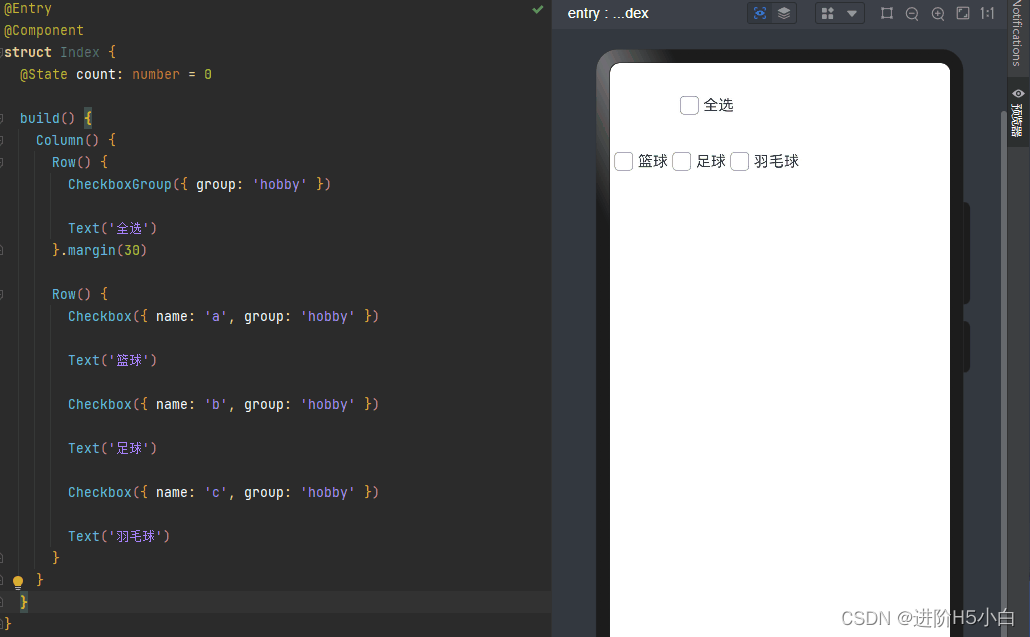This screenshot has width=1030, height=637.
Task: Select the components grid icon in Previewer toolbar
Action: [x=826, y=13]
